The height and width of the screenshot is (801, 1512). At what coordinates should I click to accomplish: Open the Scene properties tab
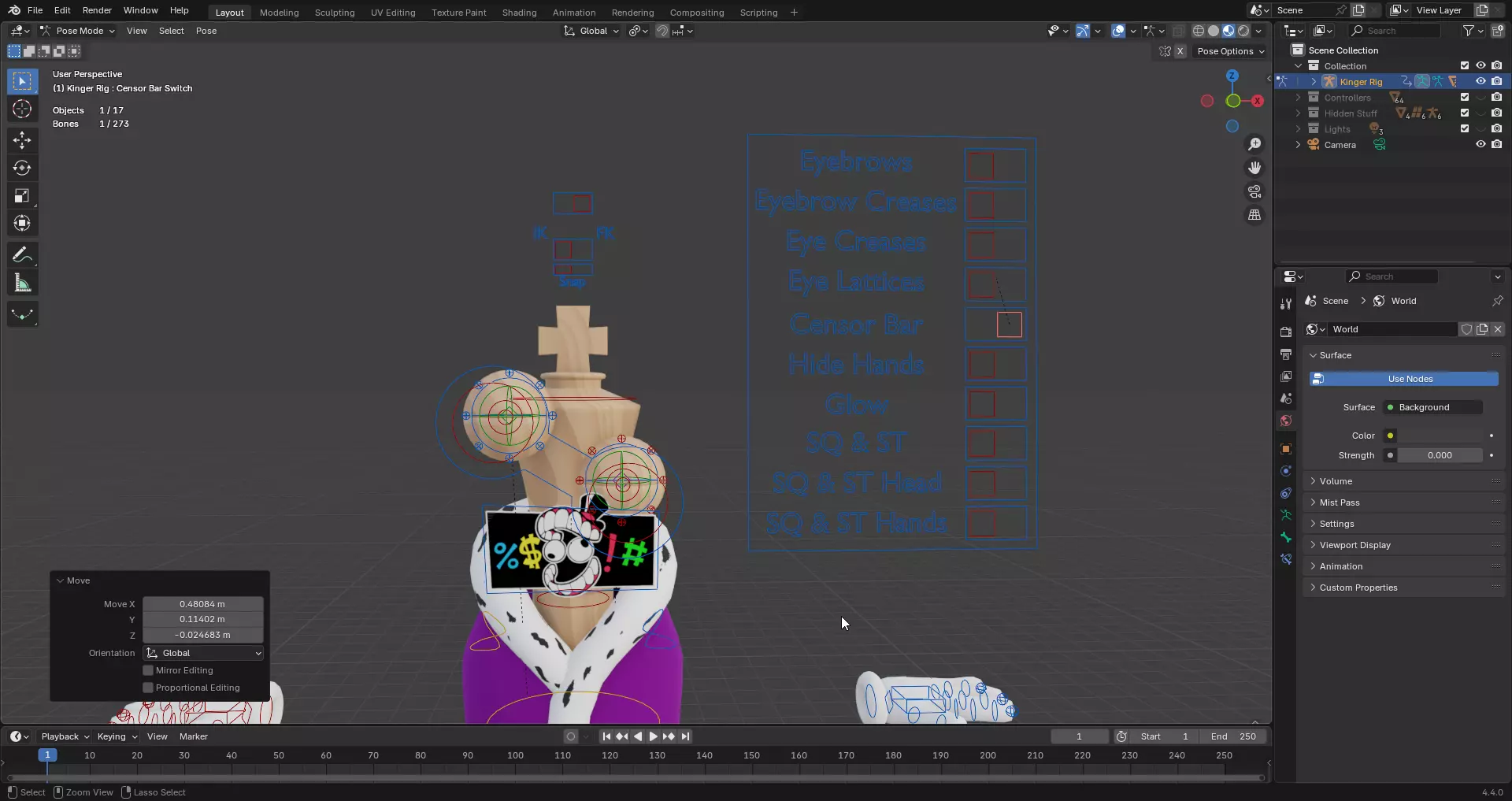click(x=1286, y=398)
